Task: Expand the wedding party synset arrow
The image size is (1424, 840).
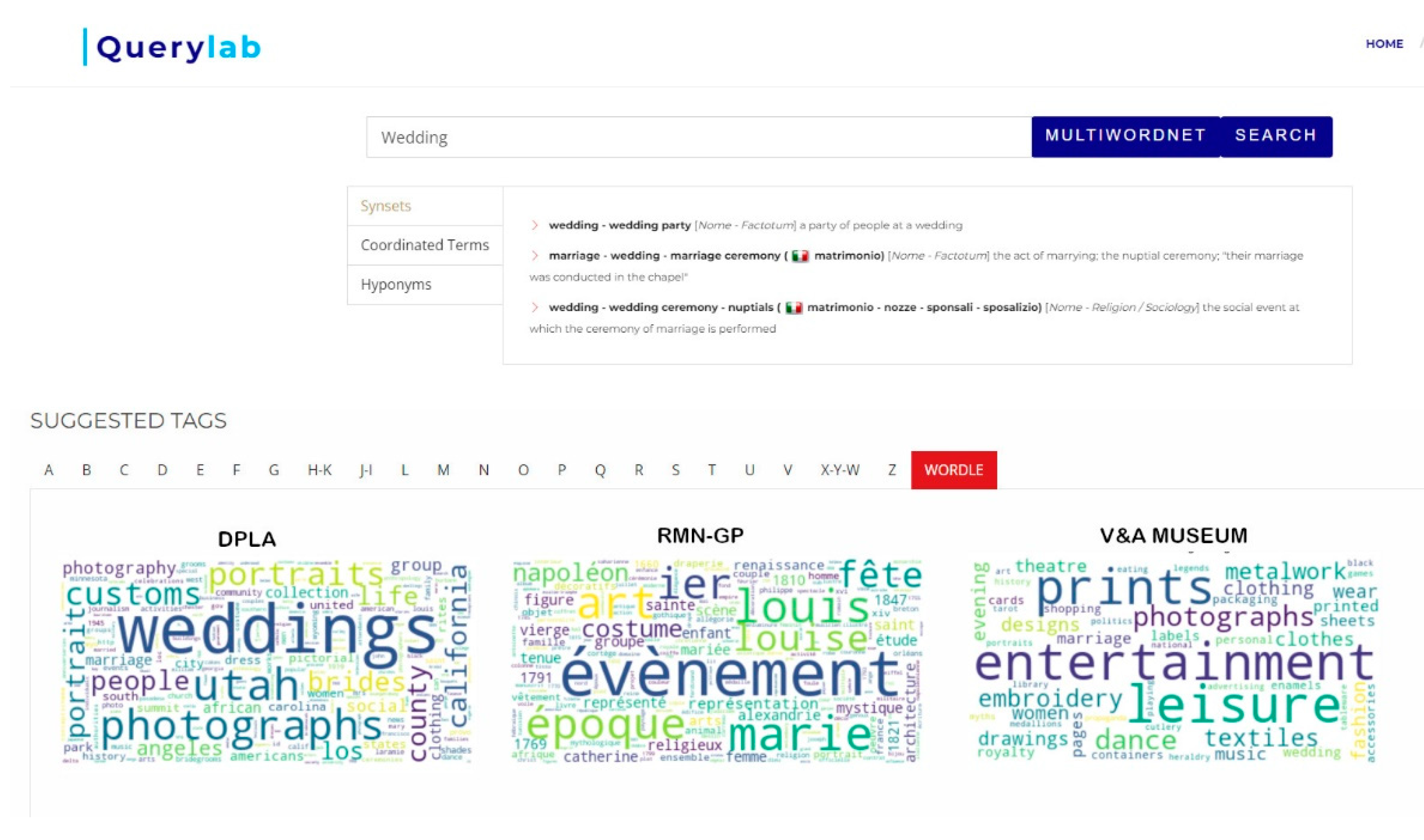Action: pyautogui.click(x=534, y=225)
